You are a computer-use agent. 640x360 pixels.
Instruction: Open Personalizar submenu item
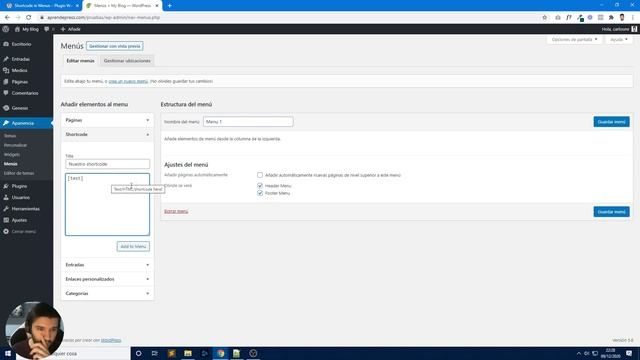tap(16, 145)
